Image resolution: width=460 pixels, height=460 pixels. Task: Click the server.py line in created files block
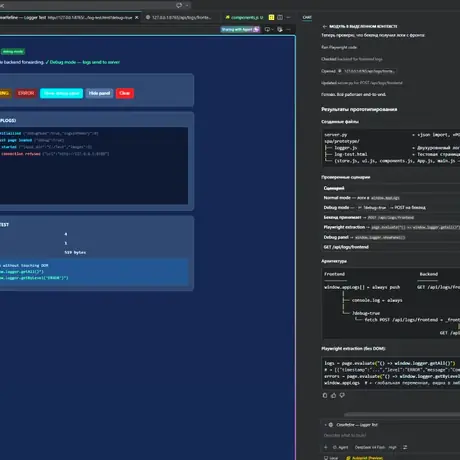tap(336, 135)
